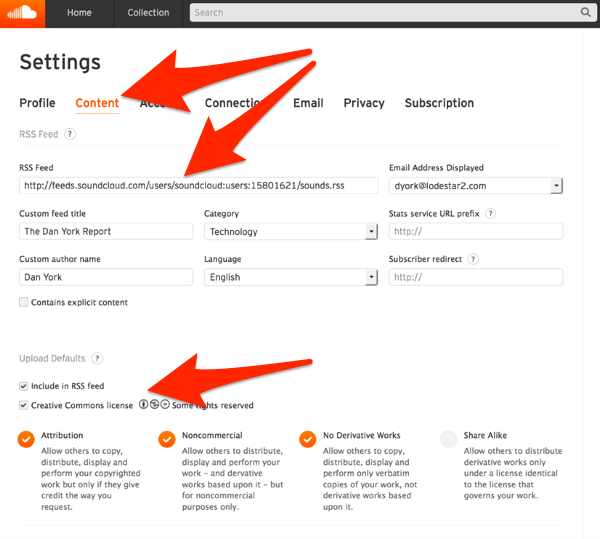Open Subscriber redirect help icon
The image size is (600, 539).
[x=472, y=259]
